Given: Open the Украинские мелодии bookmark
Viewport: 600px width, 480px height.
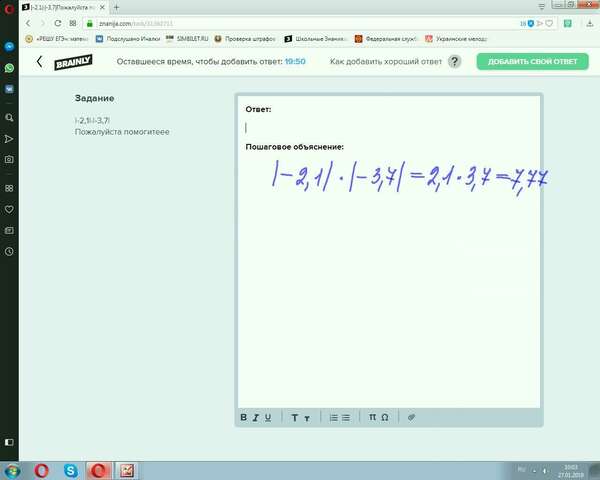Looking at the screenshot, I should tap(456, 39).
